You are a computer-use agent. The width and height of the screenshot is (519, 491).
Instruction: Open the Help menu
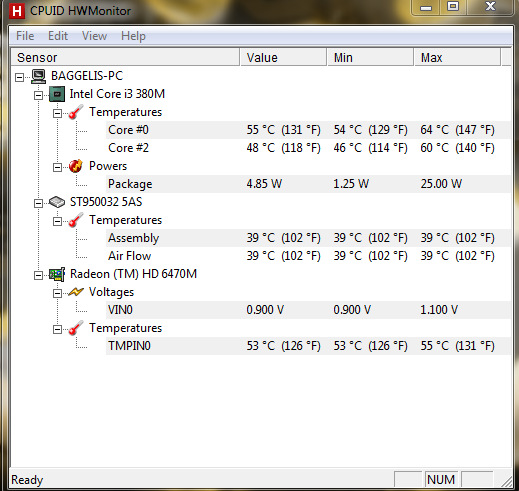(x=133, y=36)
